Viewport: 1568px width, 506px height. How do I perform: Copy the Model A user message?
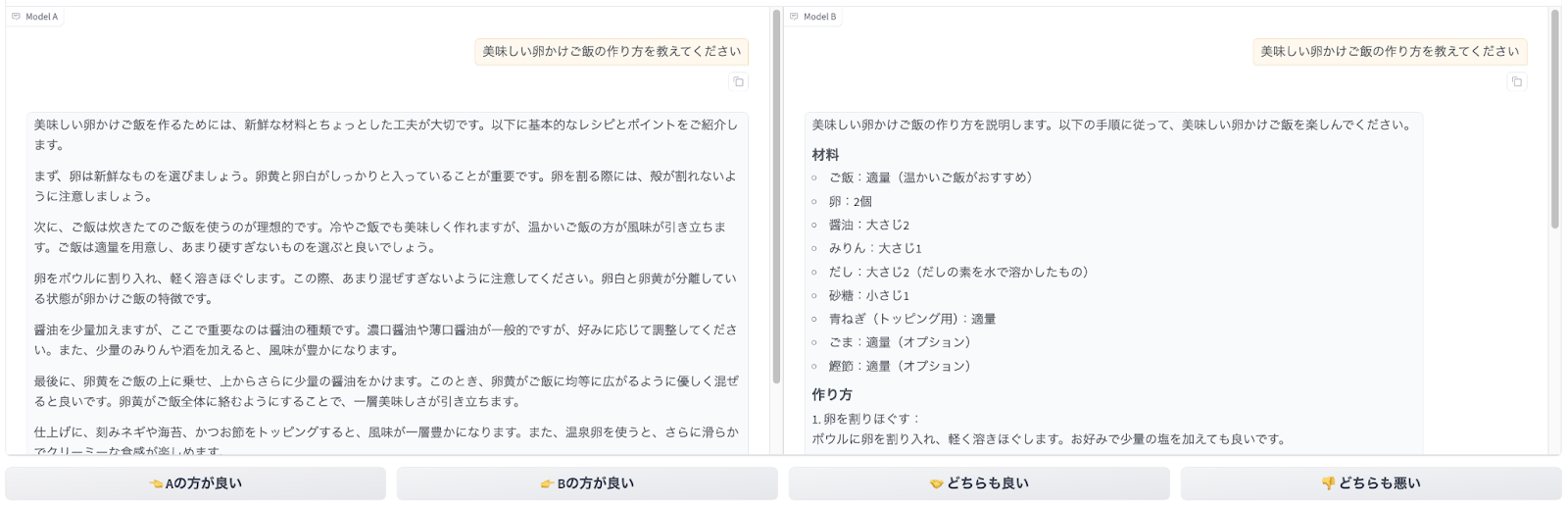[739, 82]
